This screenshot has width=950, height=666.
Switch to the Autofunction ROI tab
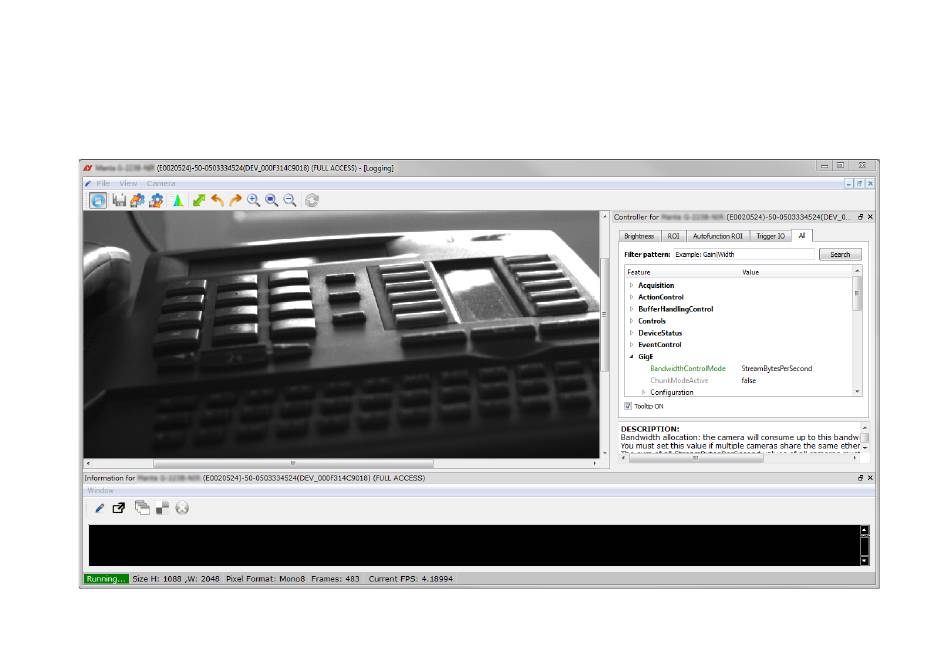coord(717,236)
